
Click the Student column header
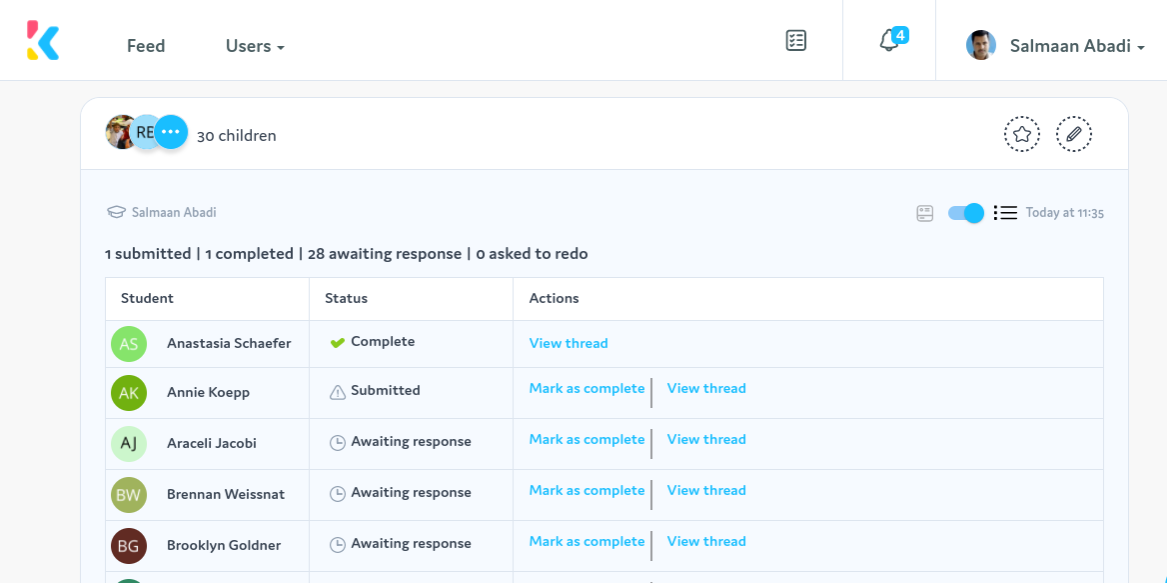pos(147,299)
